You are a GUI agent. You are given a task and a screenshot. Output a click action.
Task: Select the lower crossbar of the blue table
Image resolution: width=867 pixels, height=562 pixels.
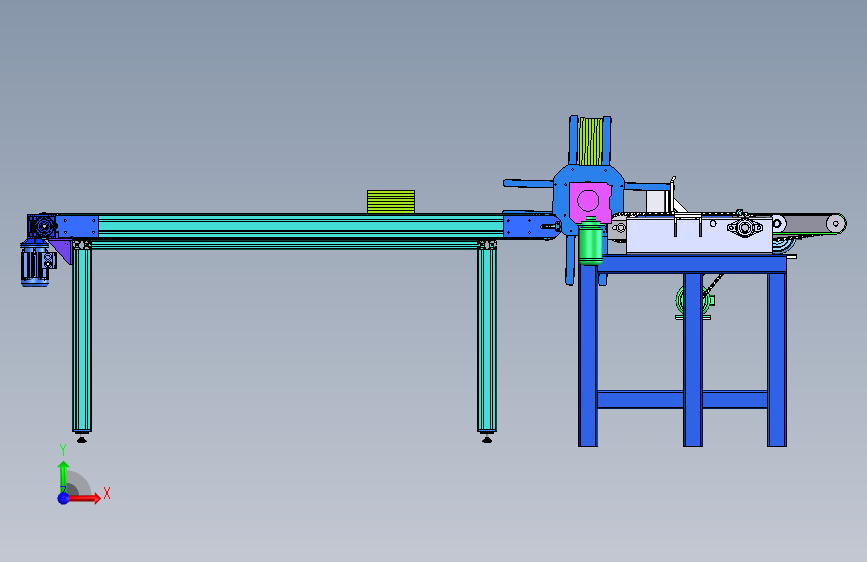[682, 399]
